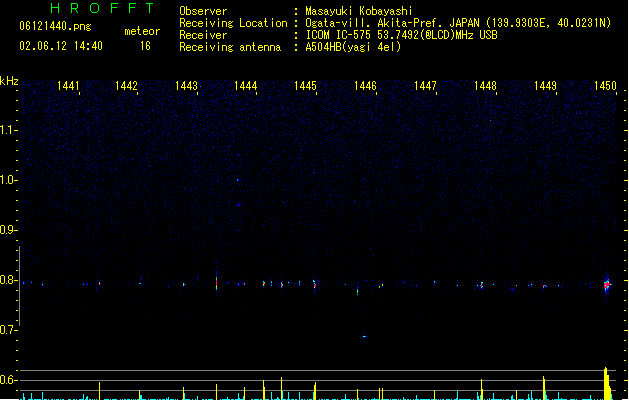629x400 pixels.
Task: Click the blue dot at 1.0 kHz near 1444
Action: click(238, 180)
